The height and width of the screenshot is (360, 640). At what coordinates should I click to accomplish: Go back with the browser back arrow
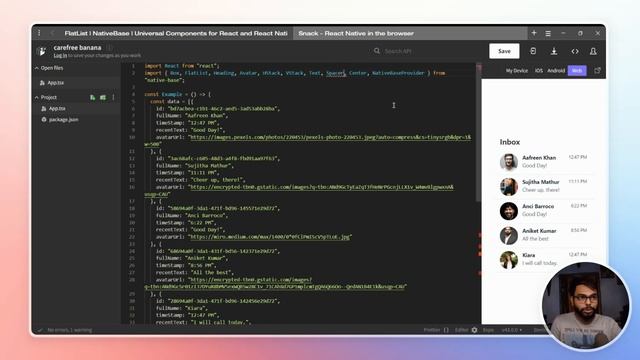click(52, 33)
